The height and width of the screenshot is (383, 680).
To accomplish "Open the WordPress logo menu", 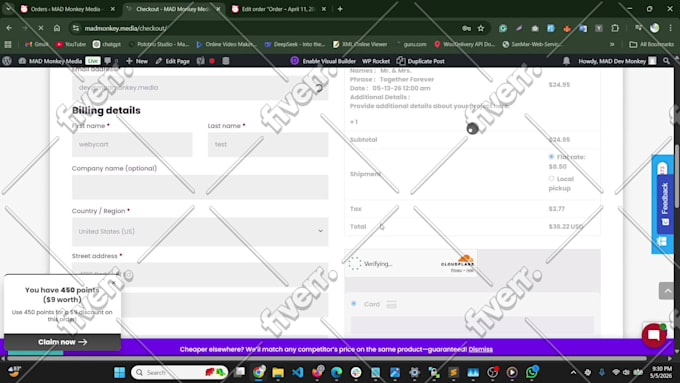I will 7,61.
